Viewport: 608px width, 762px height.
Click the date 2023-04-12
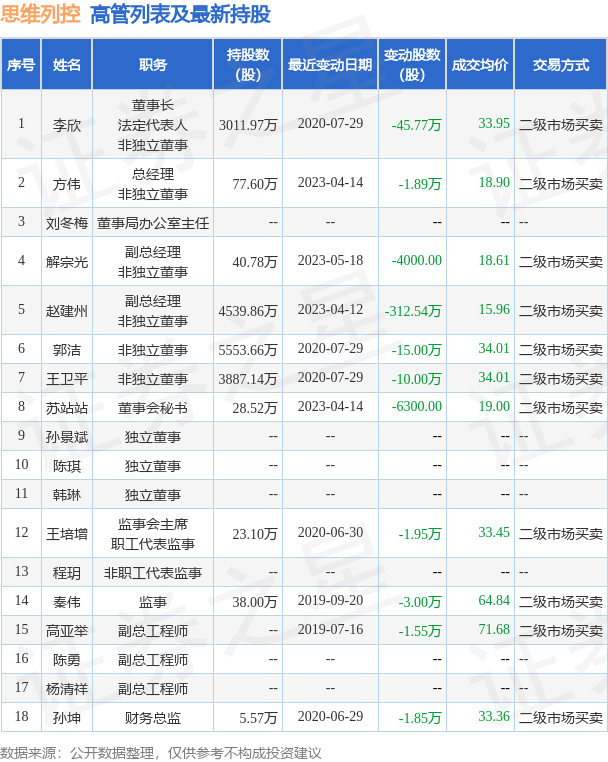pyautogui.click(x=330, y=309)
